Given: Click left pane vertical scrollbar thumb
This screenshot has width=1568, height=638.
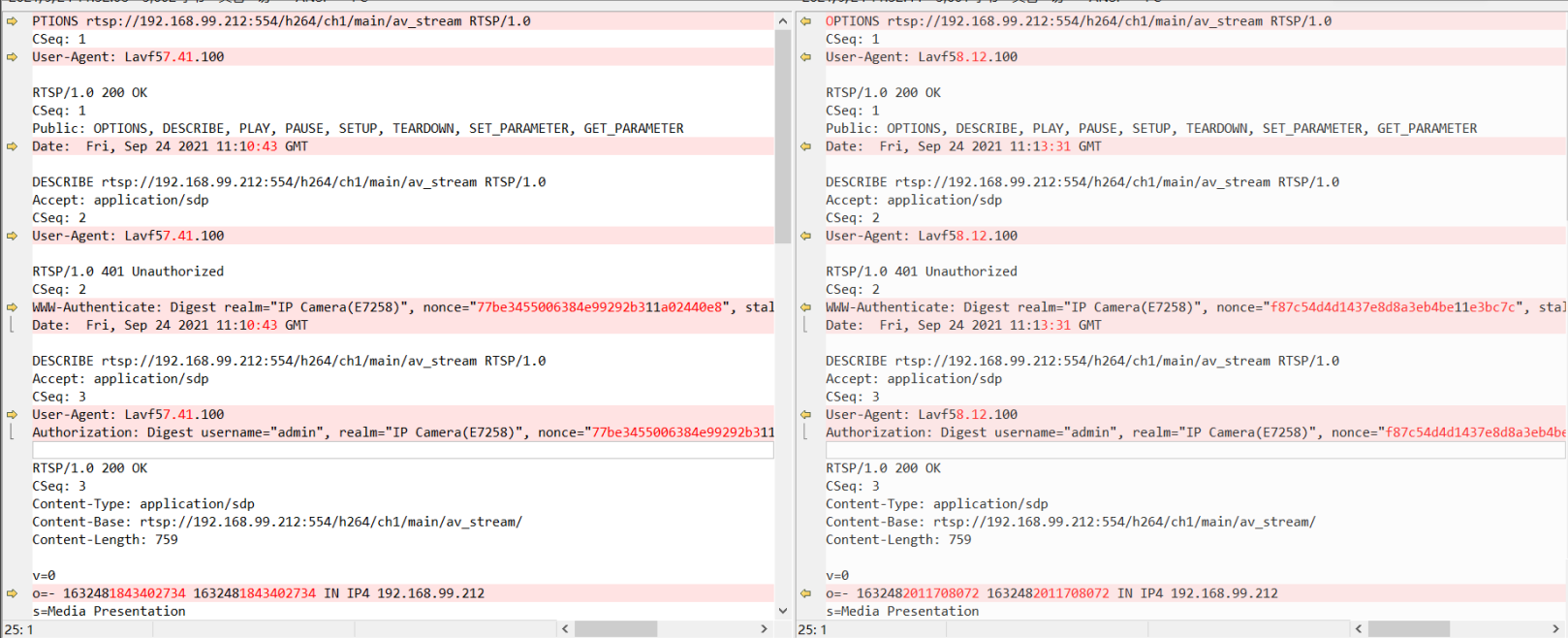Looking at the screenshot, I should [783, 136].
